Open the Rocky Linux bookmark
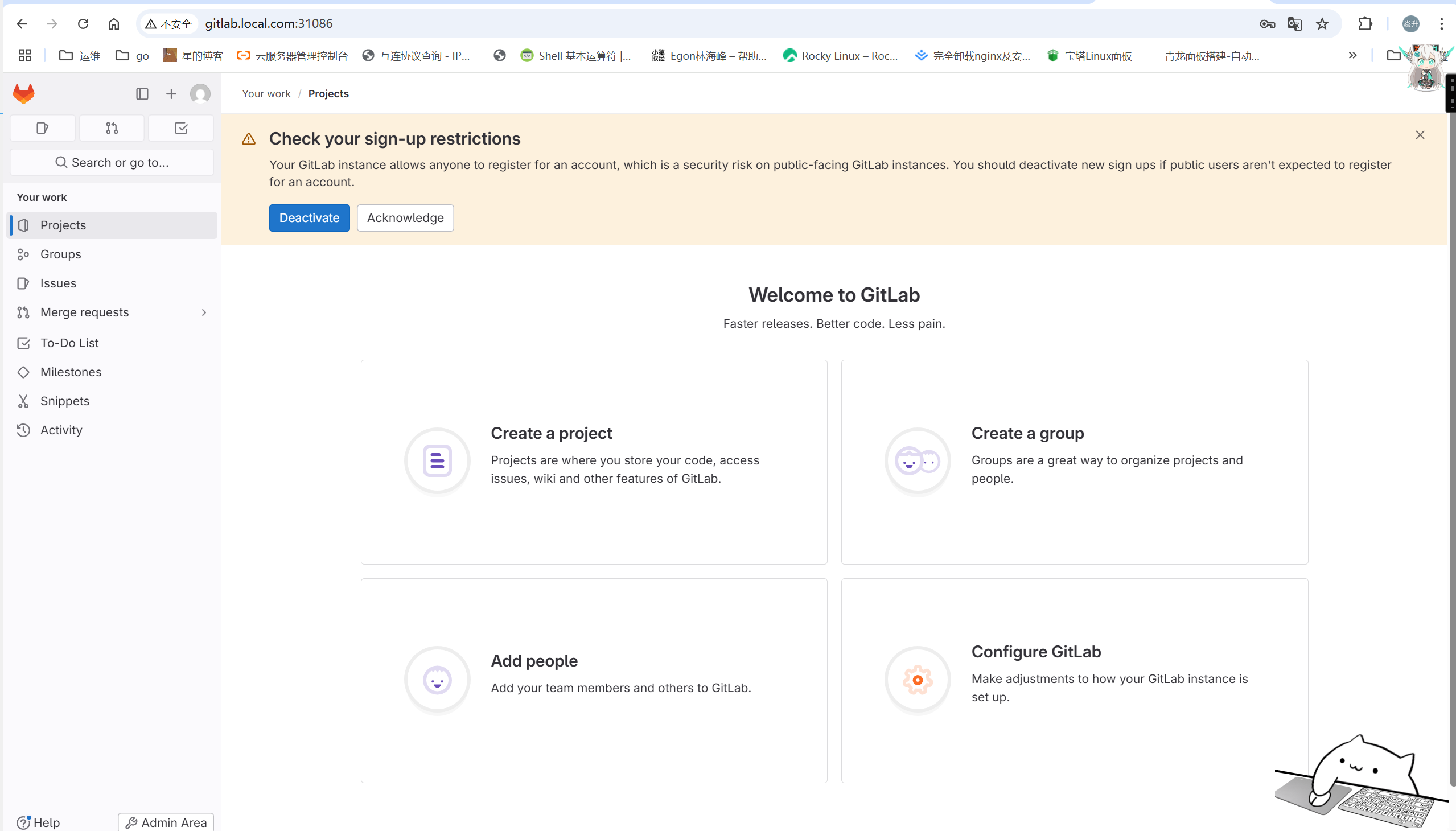Image resolution: width=1456 pixels, height=831 pixels. (841, 56)
